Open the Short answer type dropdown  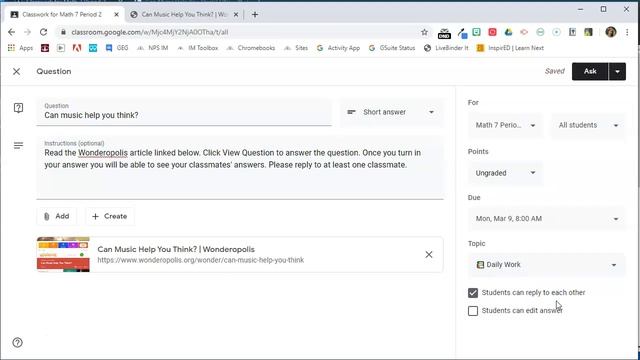click(391, 112)
